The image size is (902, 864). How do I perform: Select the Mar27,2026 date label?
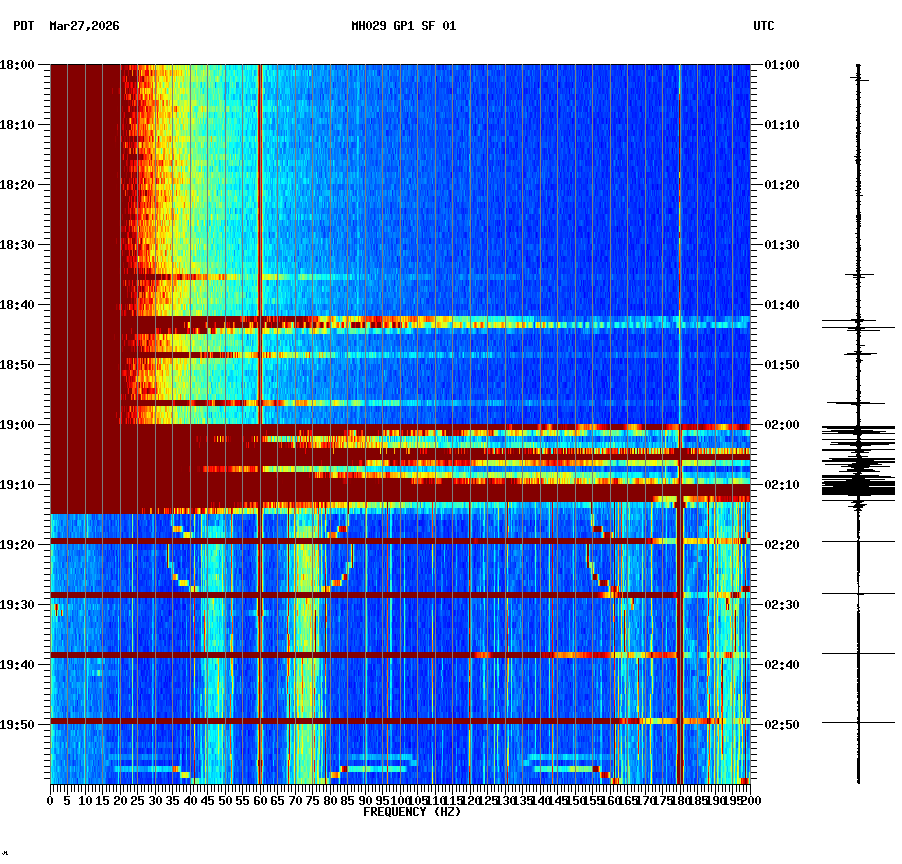[x=83, y=28]
